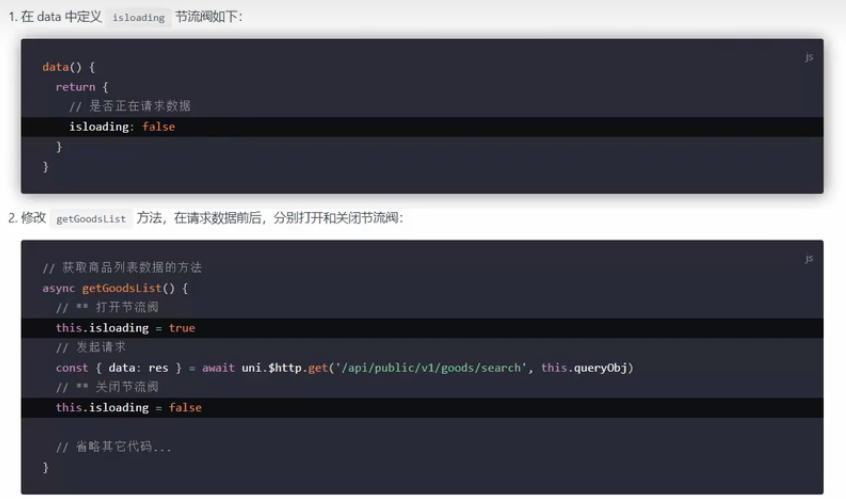The height and width of the screenshot is (499, 846).
Task: Click the highlighted line 'isloading: false'
Action: click(x=422, y=127)
